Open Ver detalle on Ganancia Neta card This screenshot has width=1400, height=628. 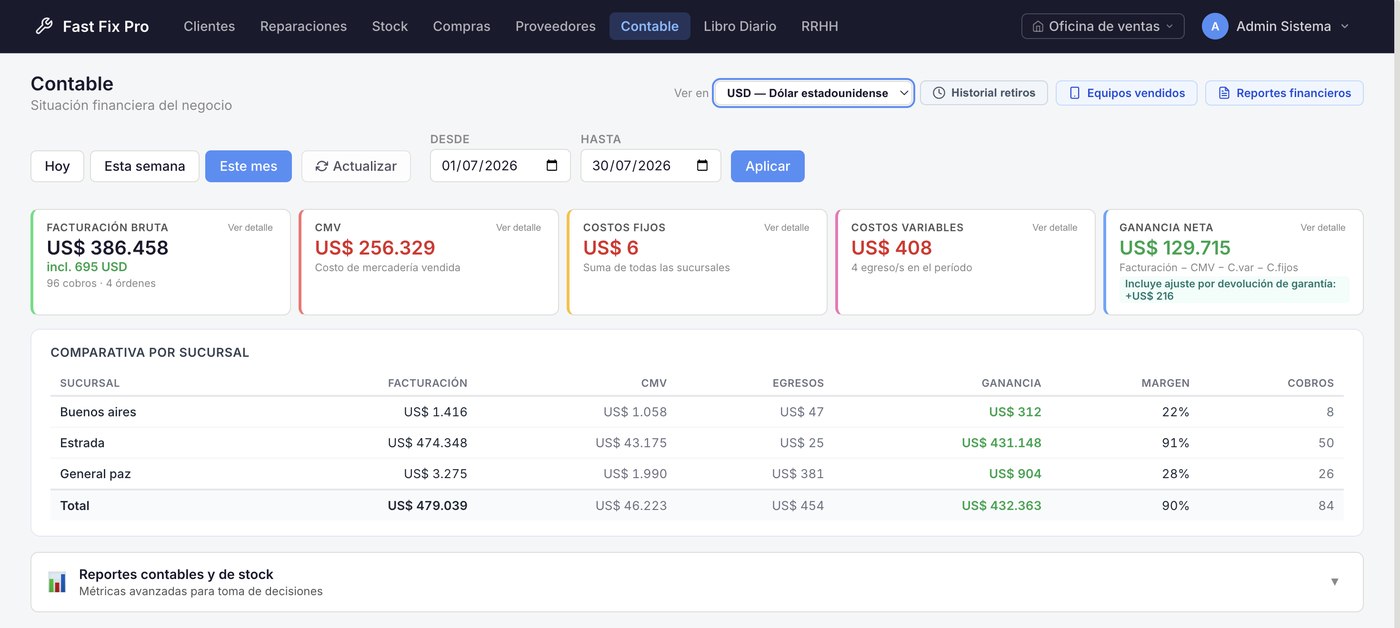click(x=1323, y=228)
